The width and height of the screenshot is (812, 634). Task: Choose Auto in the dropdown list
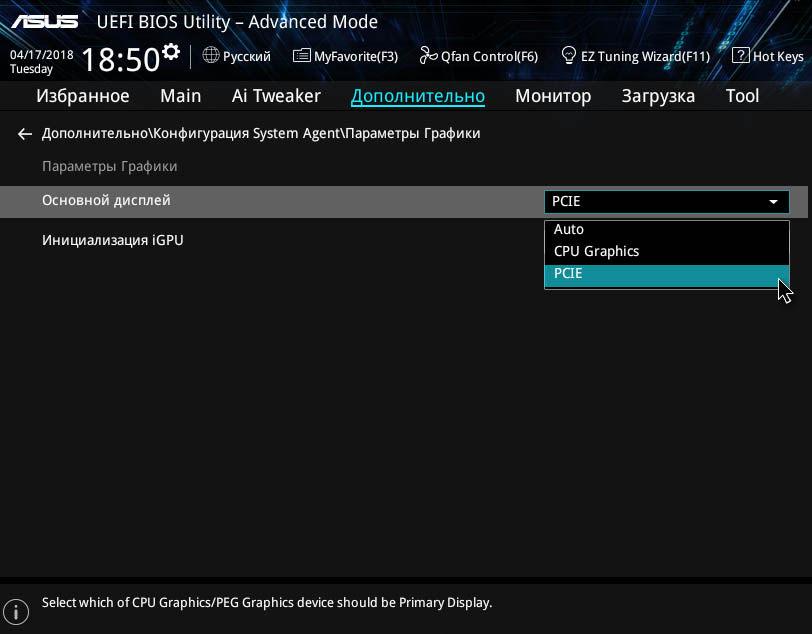[666, 229]
